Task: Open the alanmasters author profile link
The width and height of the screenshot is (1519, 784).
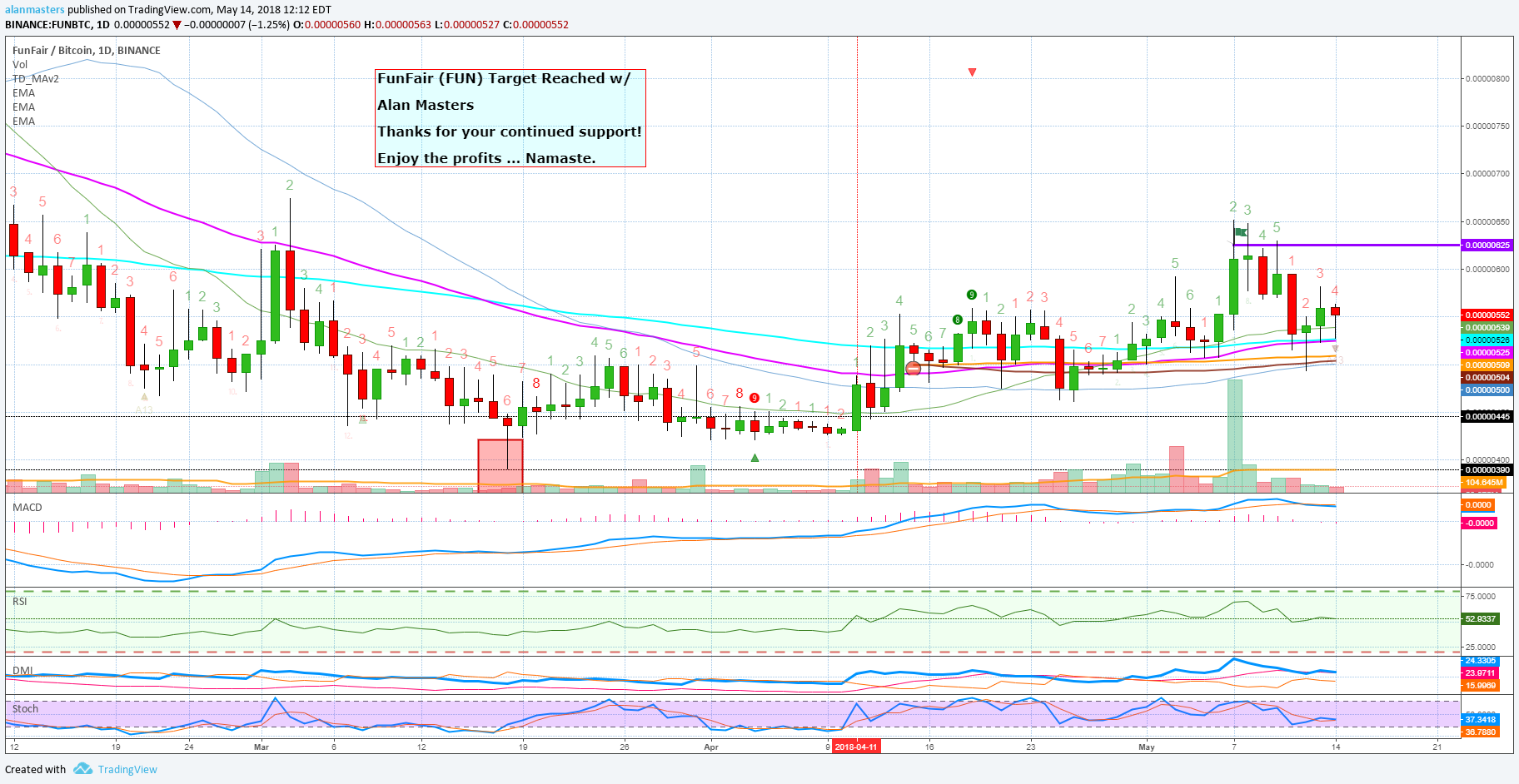Action: click(x=34, y=10)
